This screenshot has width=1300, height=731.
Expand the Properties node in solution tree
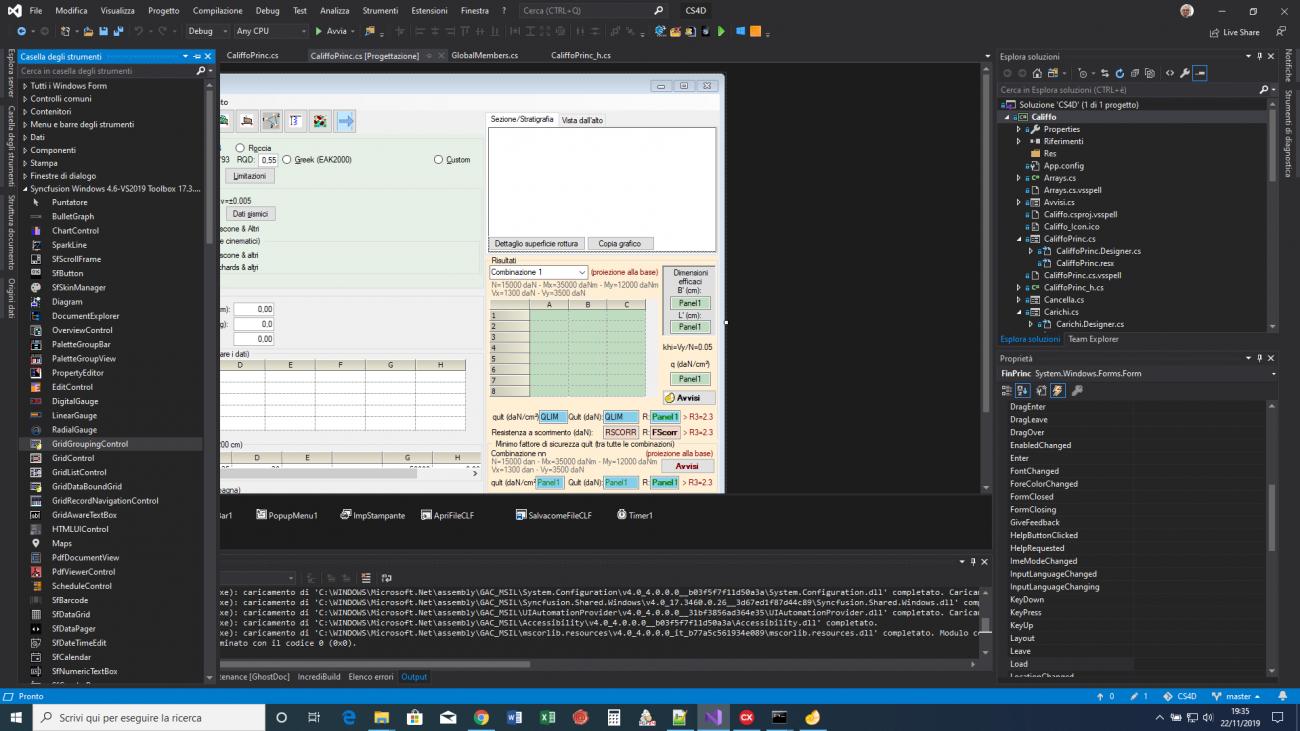(1019, 129)
